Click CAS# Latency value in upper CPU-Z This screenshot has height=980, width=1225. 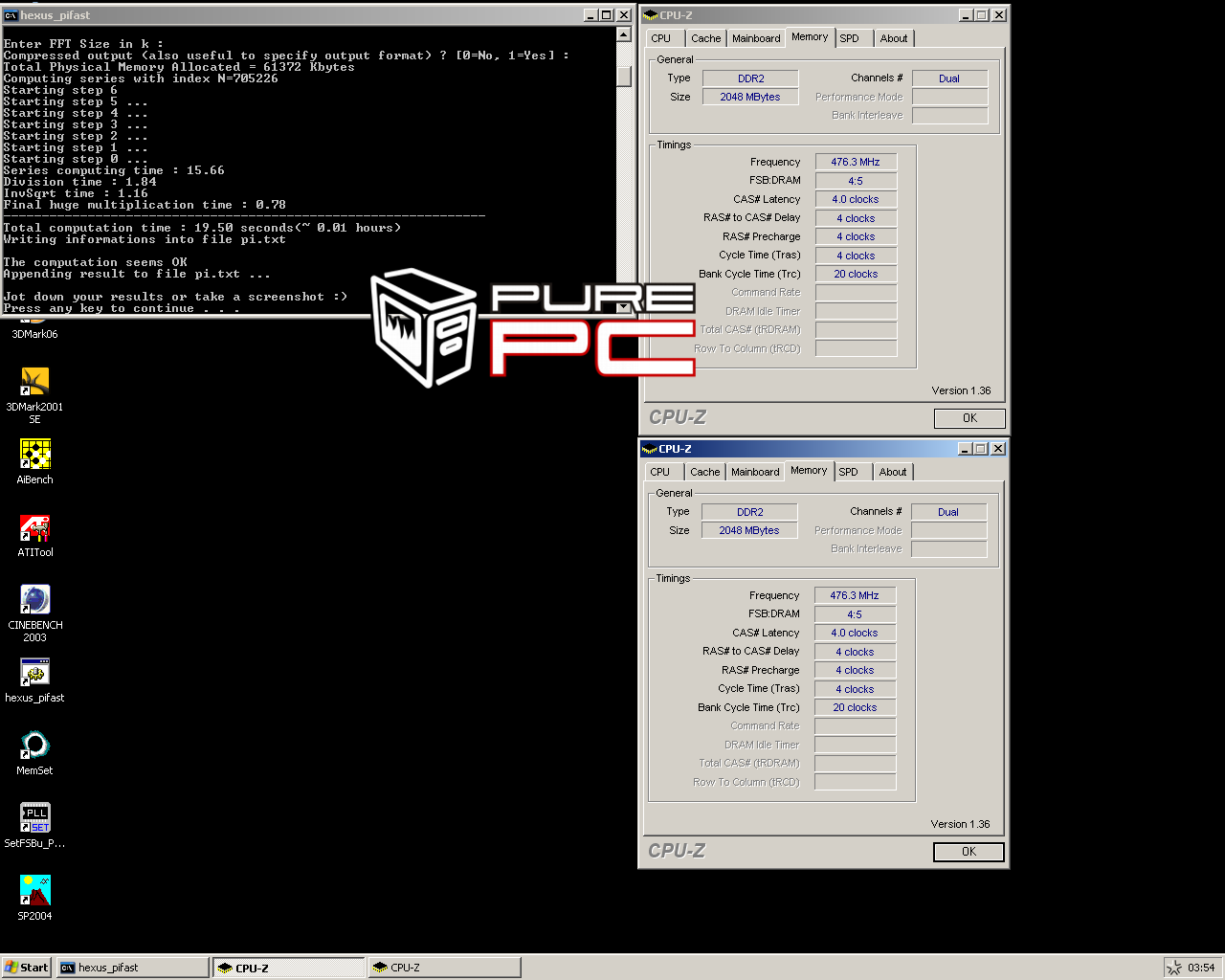pos(856,199)
